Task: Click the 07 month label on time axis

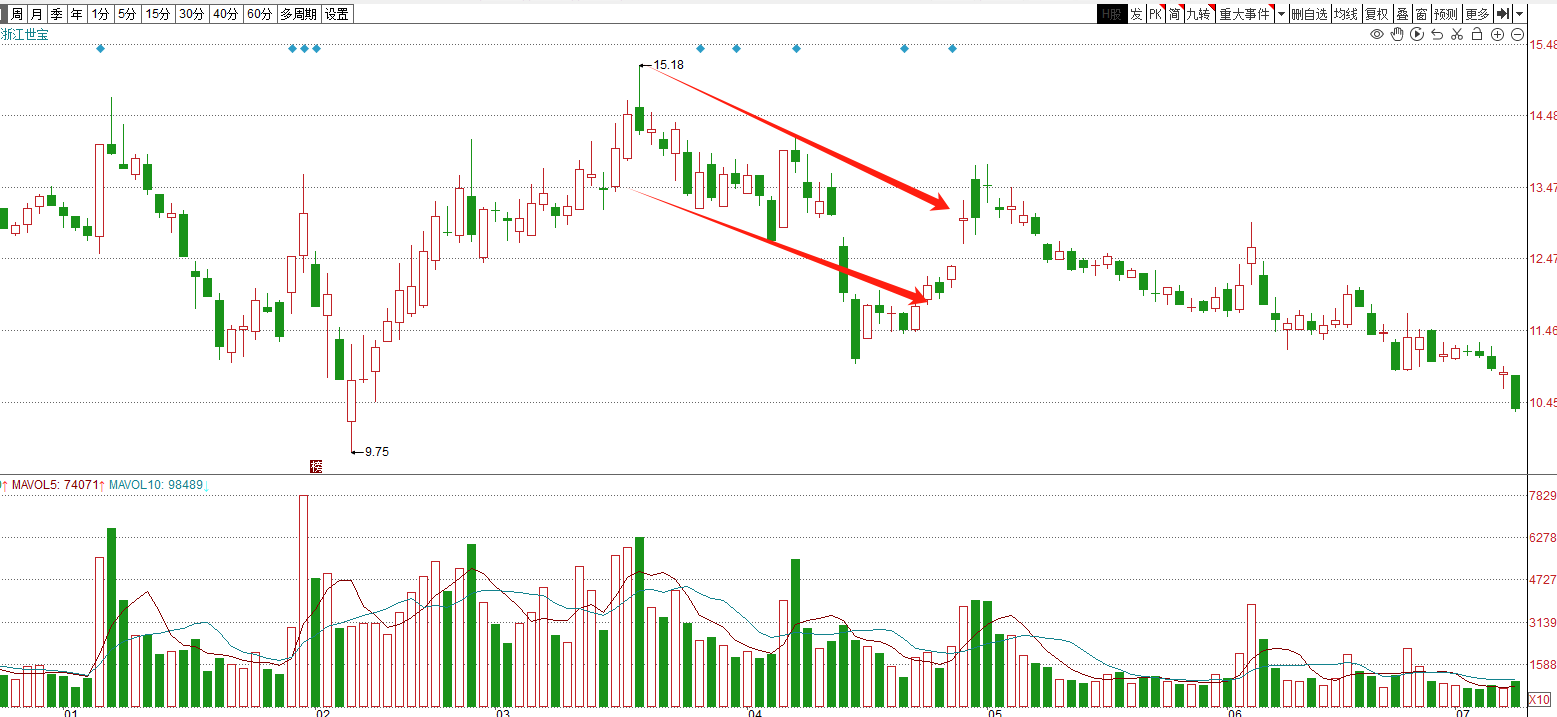Action: 1462,713
